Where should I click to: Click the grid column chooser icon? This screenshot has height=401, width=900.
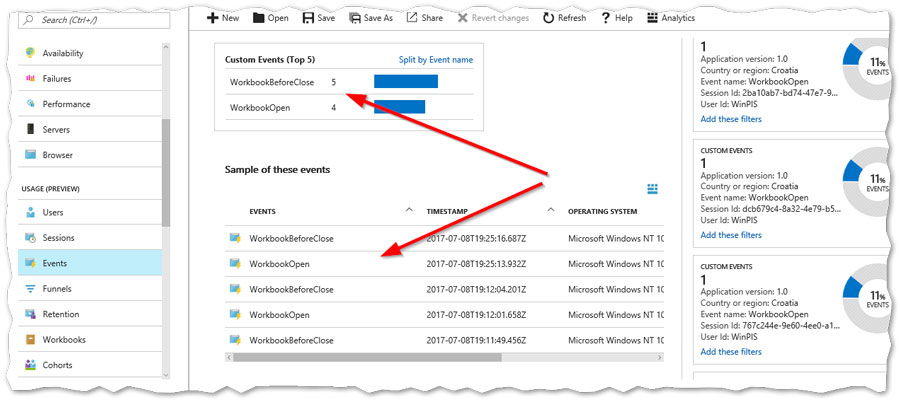coord(652,189)
